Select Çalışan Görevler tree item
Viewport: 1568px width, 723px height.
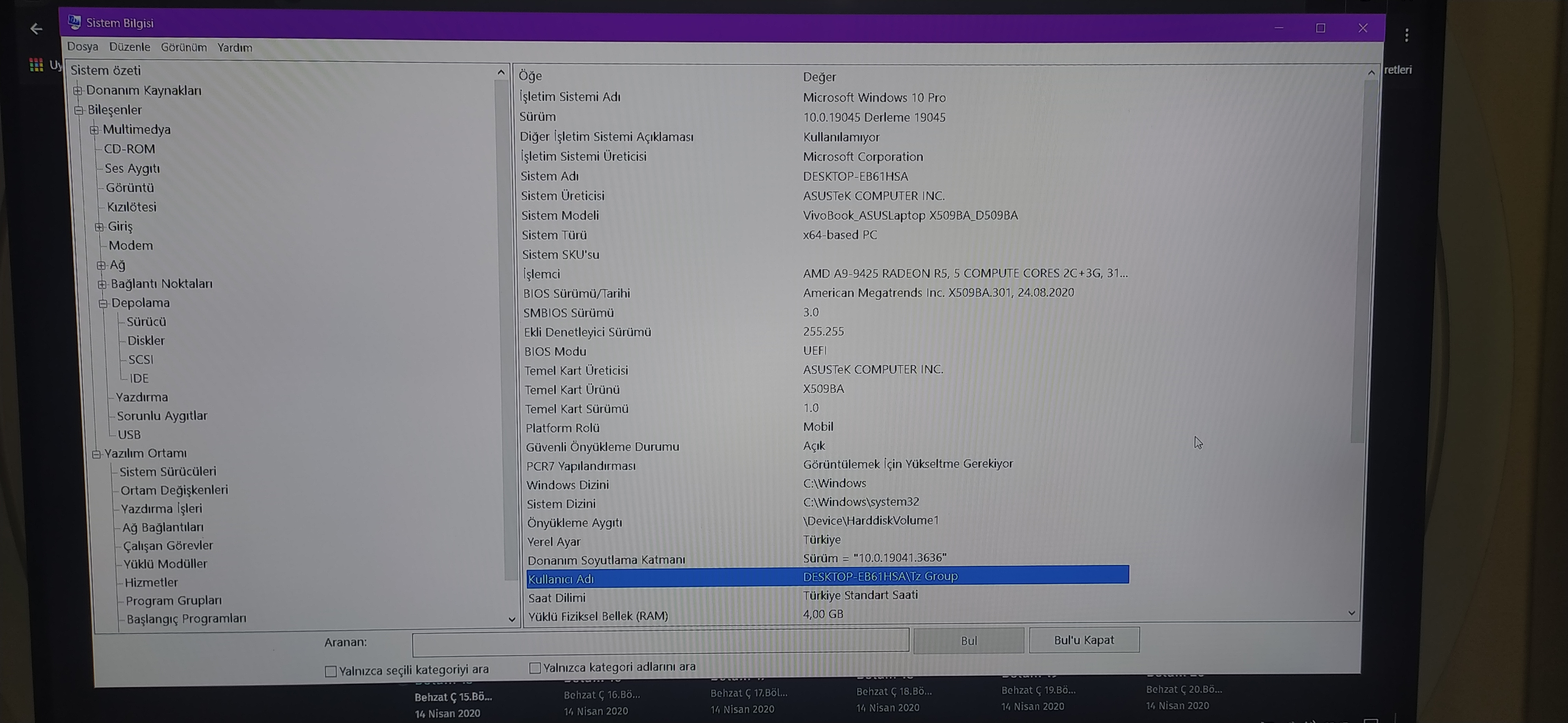168,546
